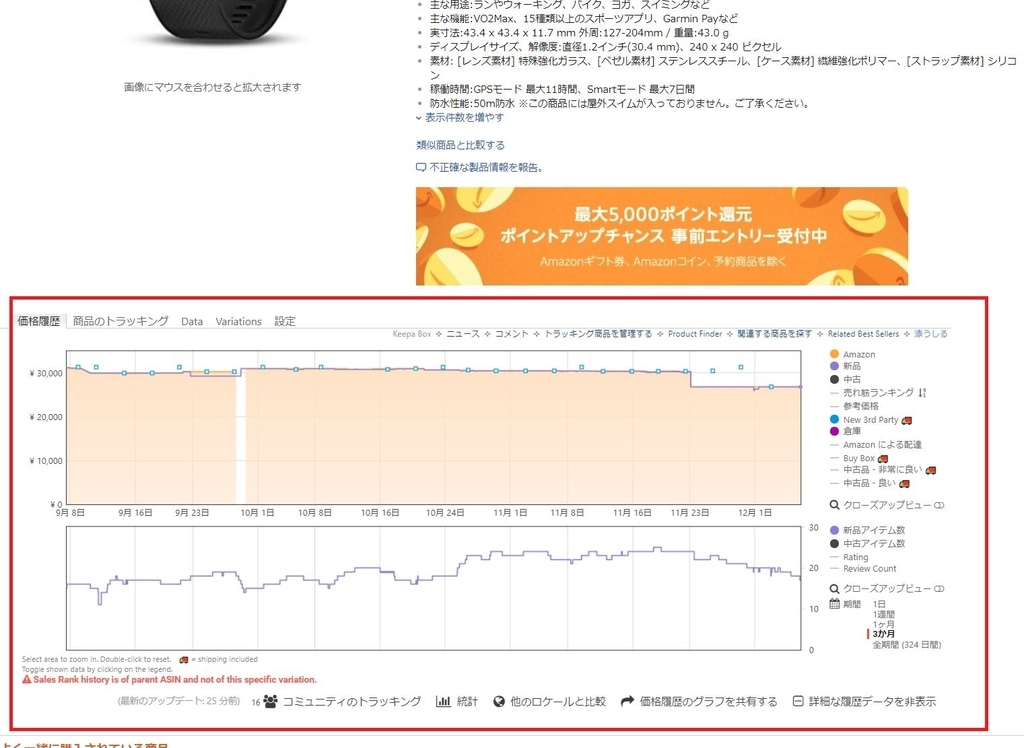
Task: Click 不正確な製品情報を報告 link
Action: (486, 167)
